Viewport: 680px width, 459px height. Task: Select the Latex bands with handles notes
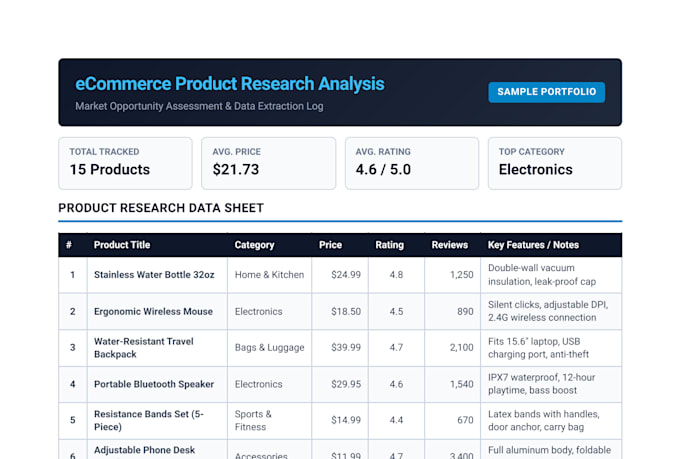(x=551, y=420)
